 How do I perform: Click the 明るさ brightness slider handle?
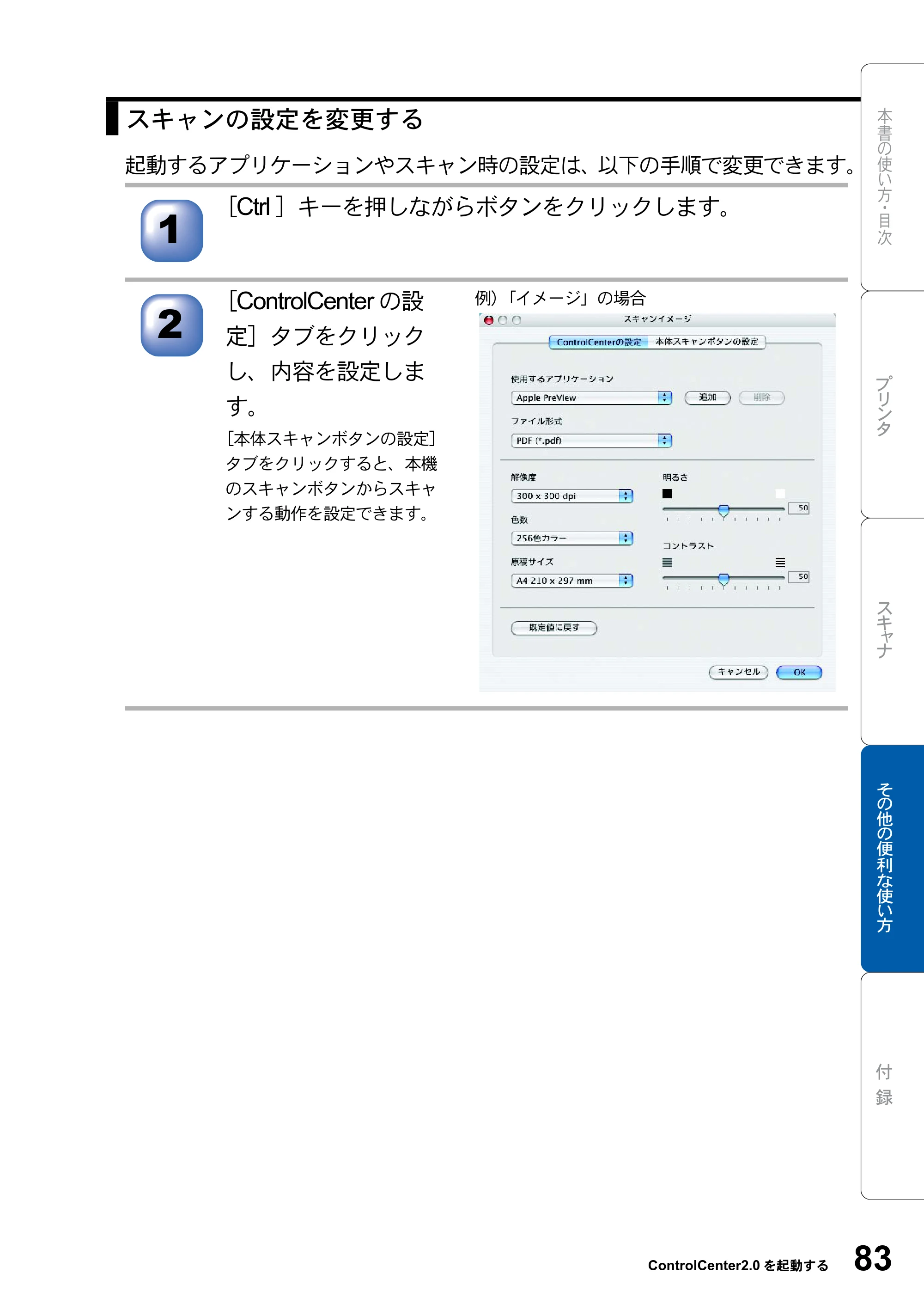(x=723, y=510)
